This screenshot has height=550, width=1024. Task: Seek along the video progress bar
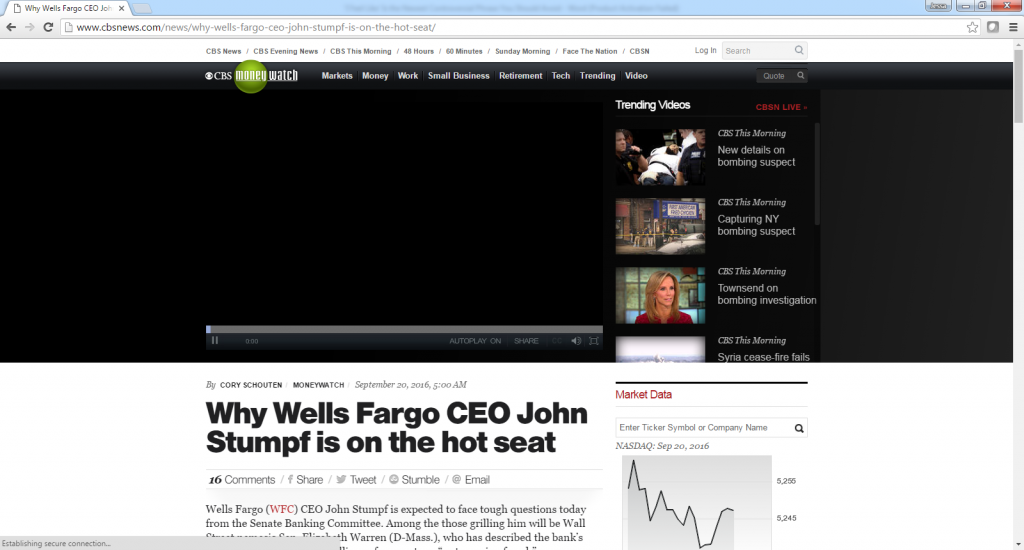point(404,329)
